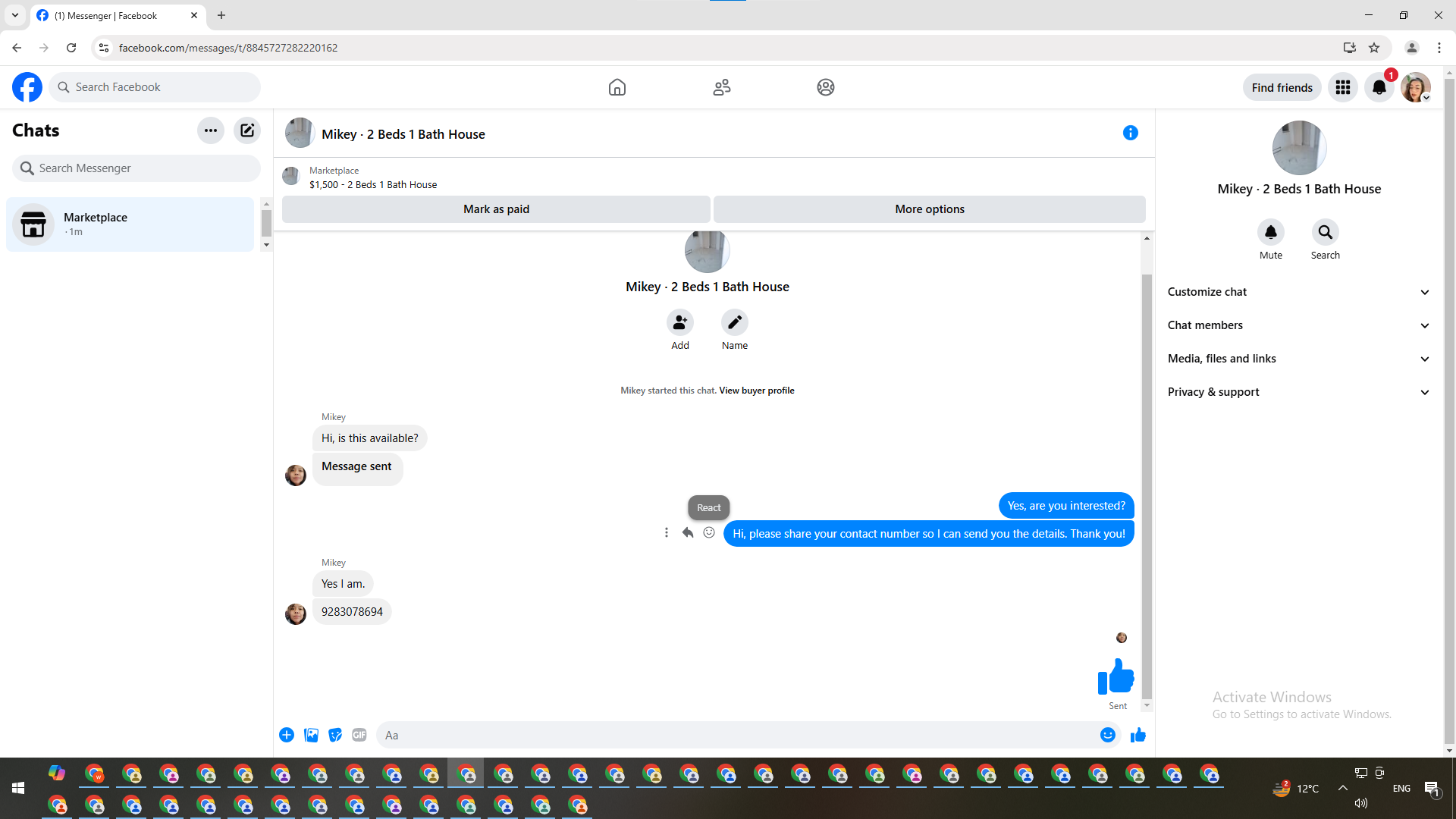Show hidden system tray icons

(1343, 789)
